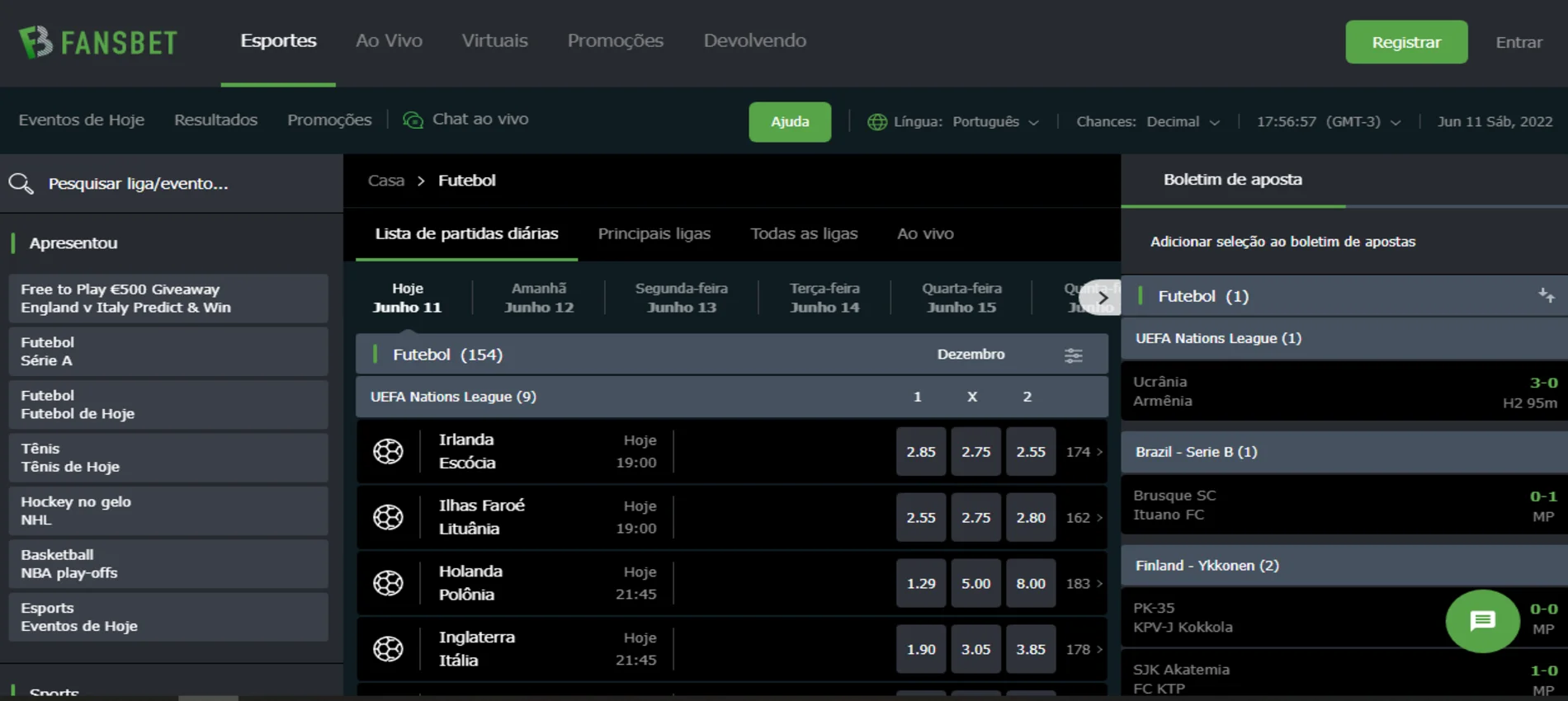The image size is (1568, 701).
Task: Open the Futebol filter settings sliders icon
Action: tap(1073, 355)
